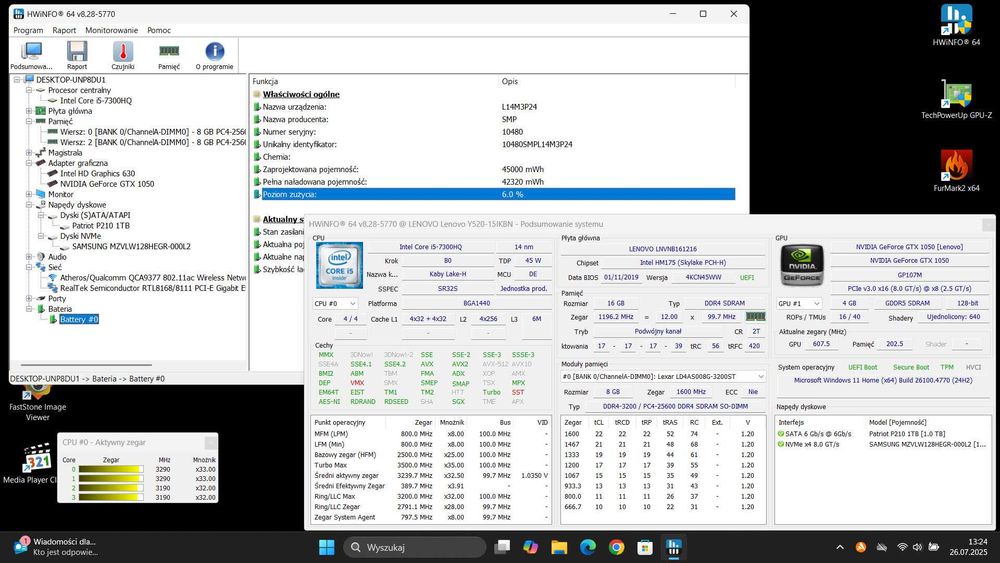The height and width of the screenshot is (563, 1000).
Task: Expand the Płyta główna tree node
Action: tap(29, 111)
